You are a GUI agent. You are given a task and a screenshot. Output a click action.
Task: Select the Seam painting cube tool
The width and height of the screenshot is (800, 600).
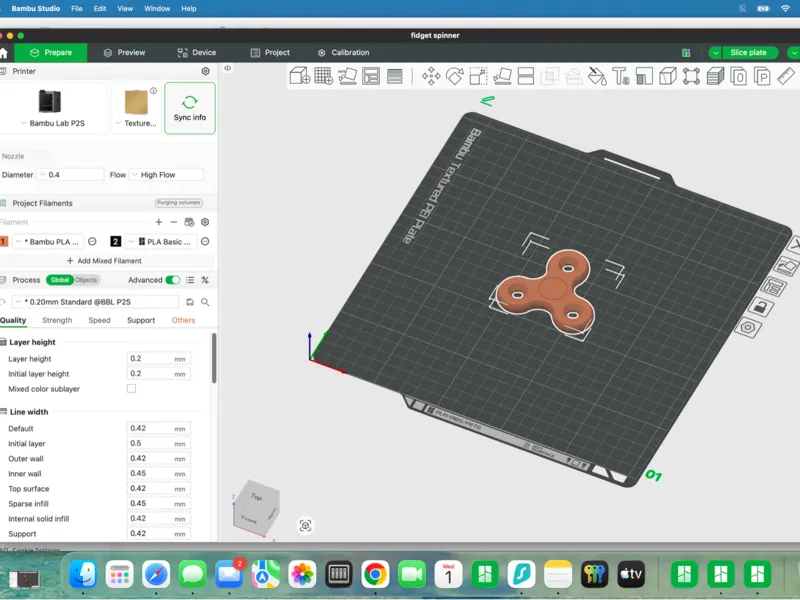[667, 76]
